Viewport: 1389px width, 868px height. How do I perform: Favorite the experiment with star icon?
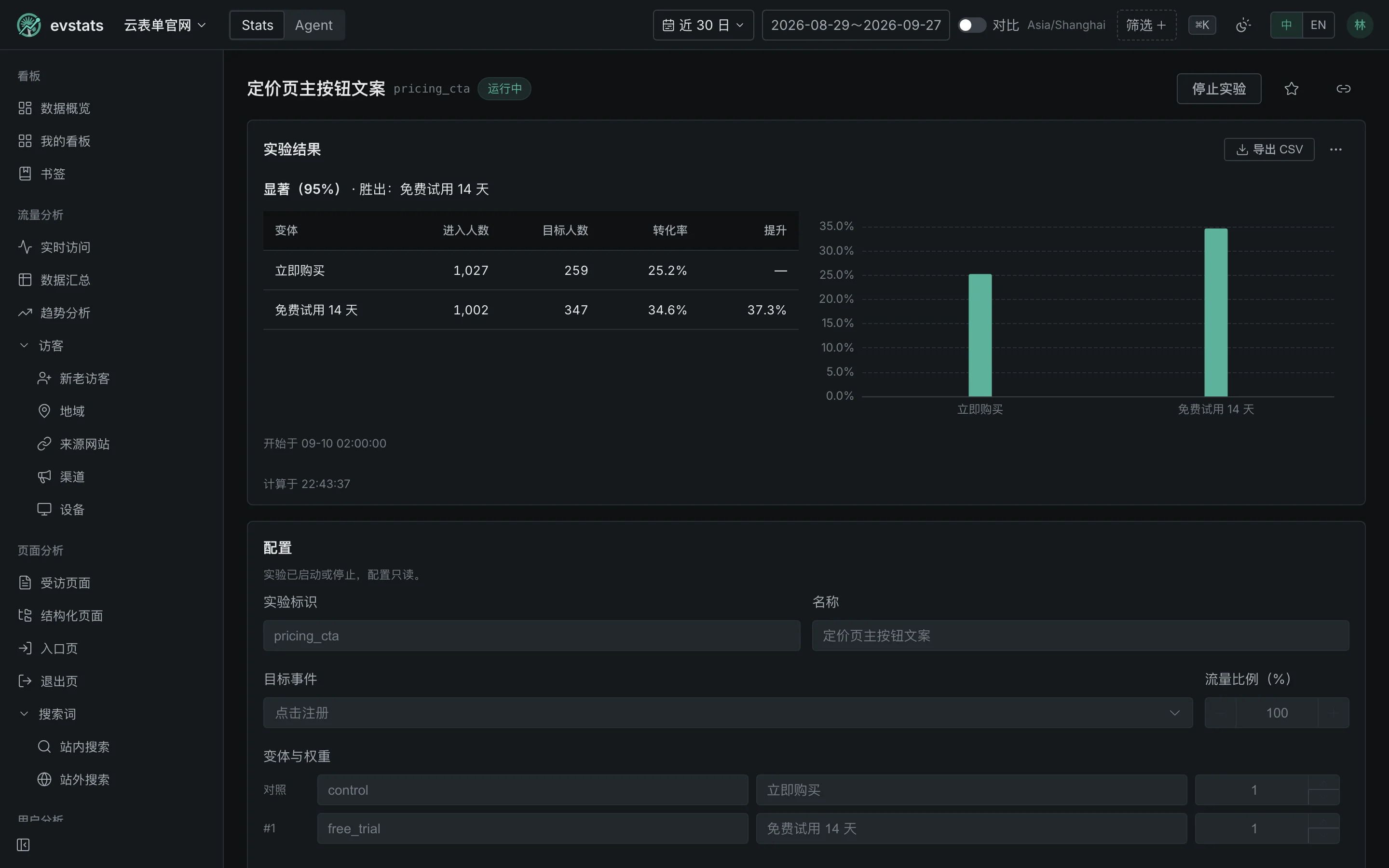pos(1292,88)
